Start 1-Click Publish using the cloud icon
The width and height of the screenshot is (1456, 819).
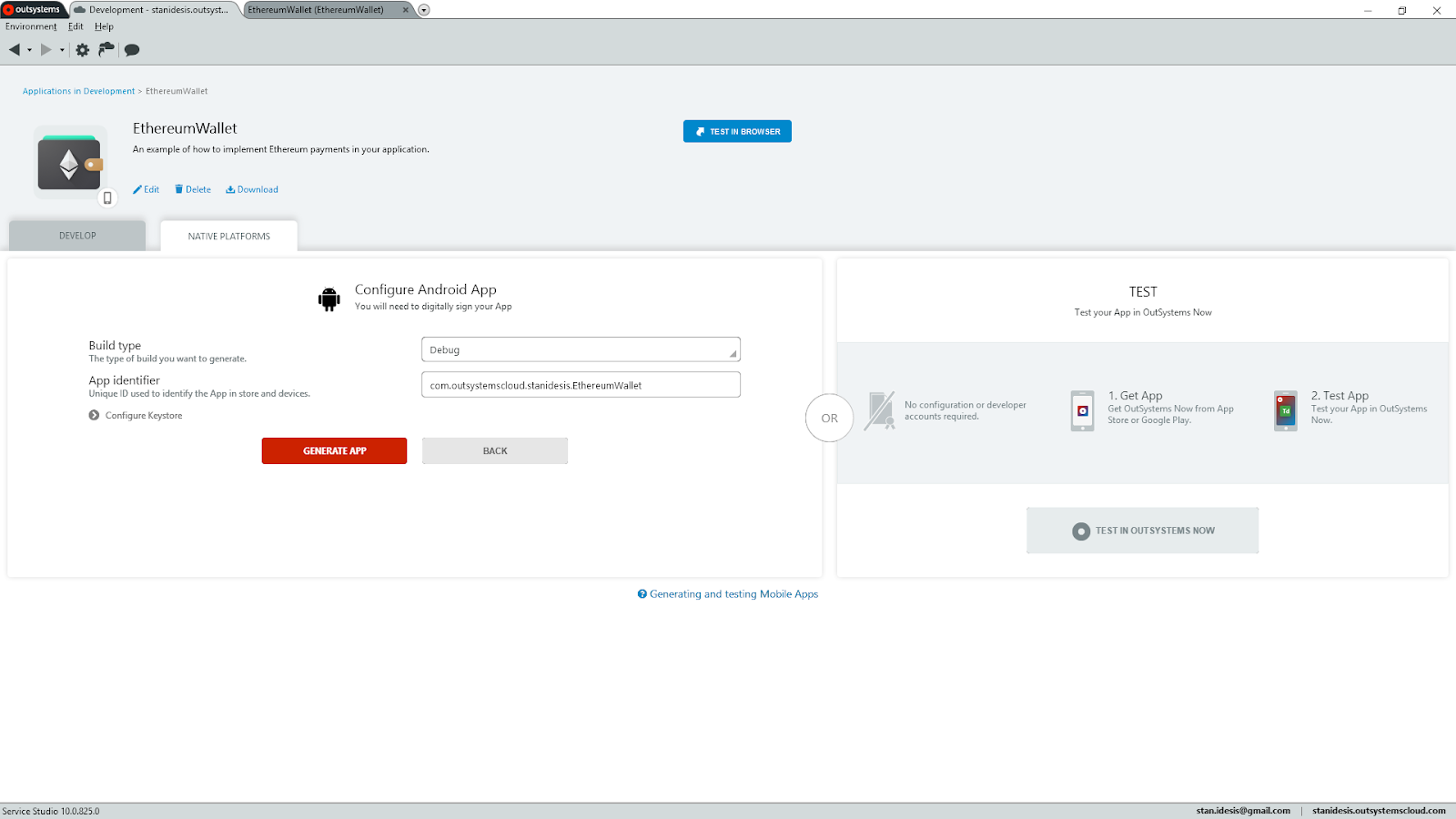click(x=106, y=49)
